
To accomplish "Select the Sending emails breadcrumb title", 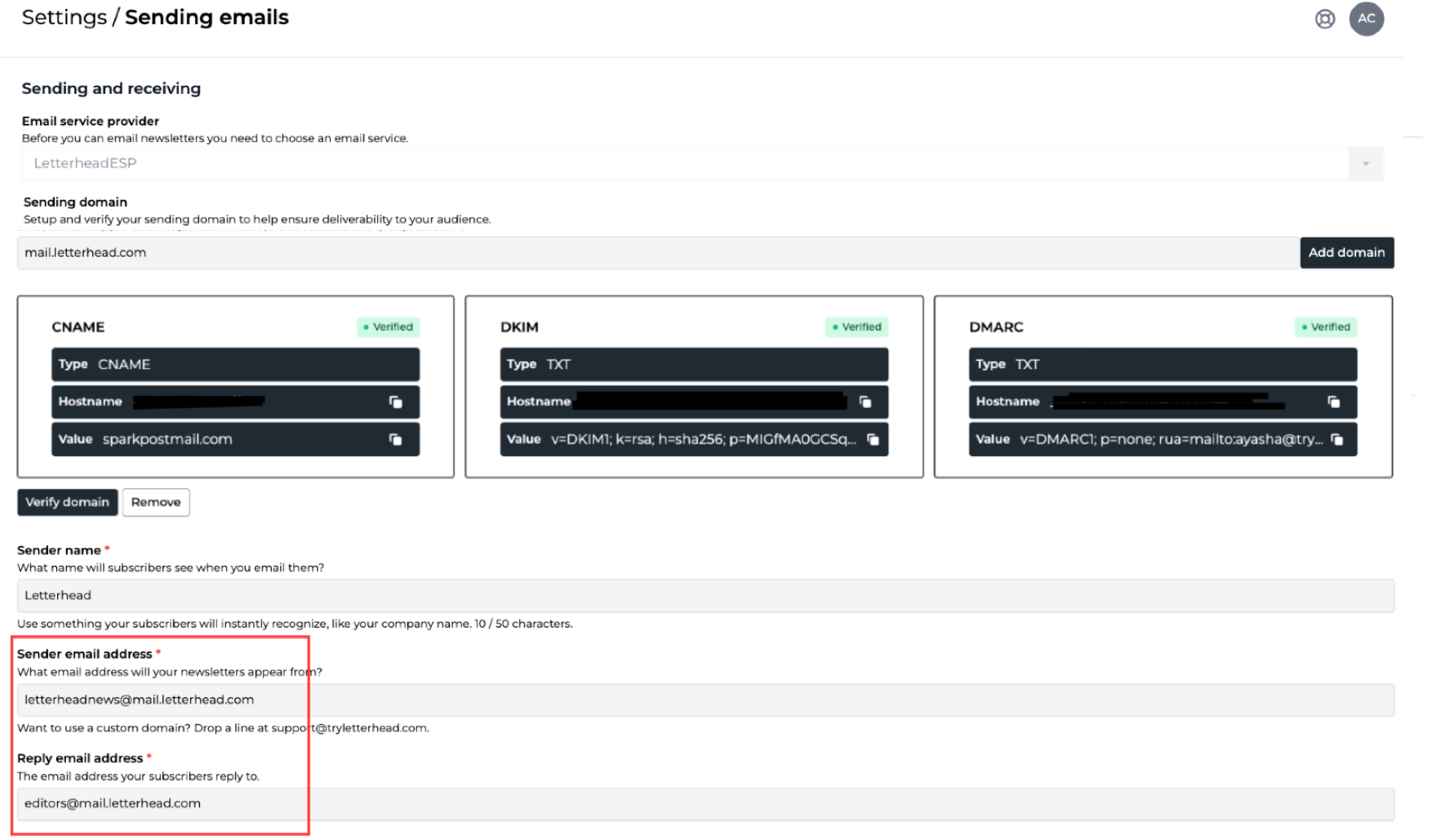I will click(207, 17).
